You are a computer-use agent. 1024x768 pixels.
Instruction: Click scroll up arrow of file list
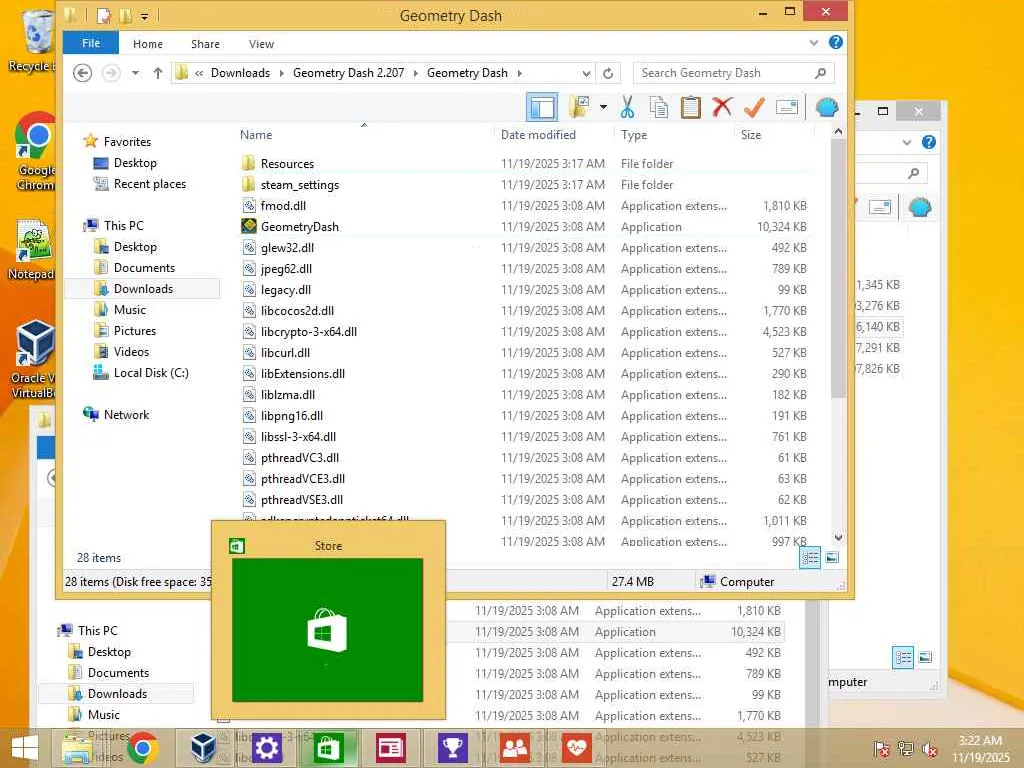click(839, 133)
